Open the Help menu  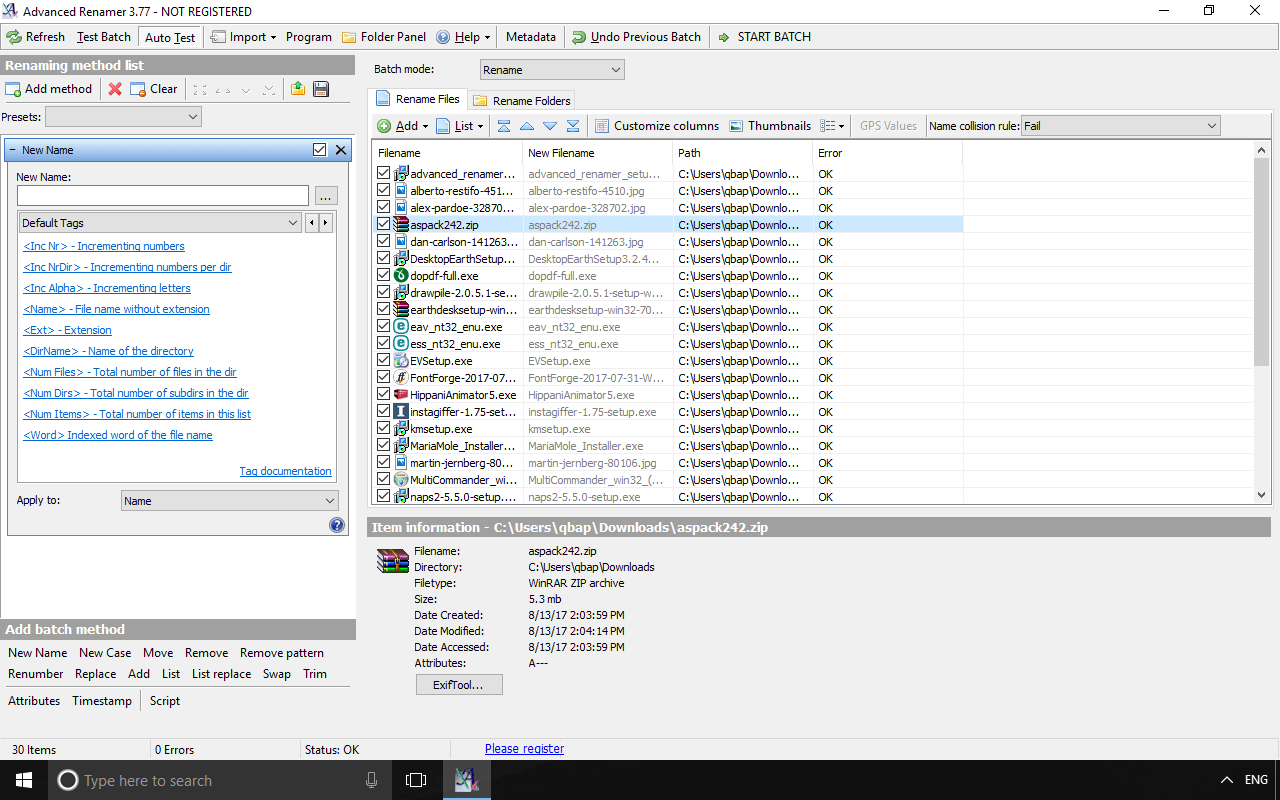pos(464,37)
